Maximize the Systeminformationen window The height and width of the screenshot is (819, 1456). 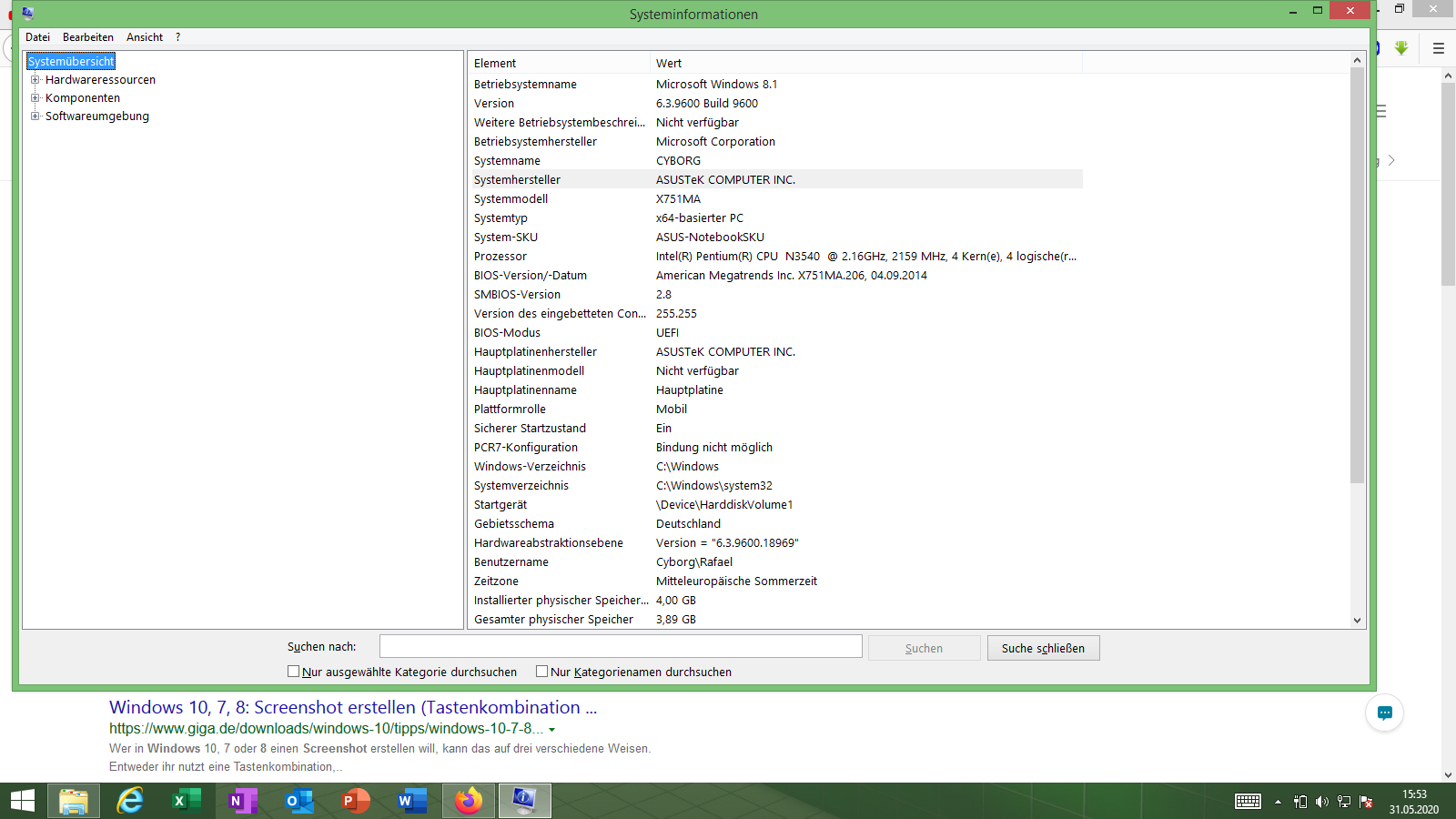(1317, 10)
